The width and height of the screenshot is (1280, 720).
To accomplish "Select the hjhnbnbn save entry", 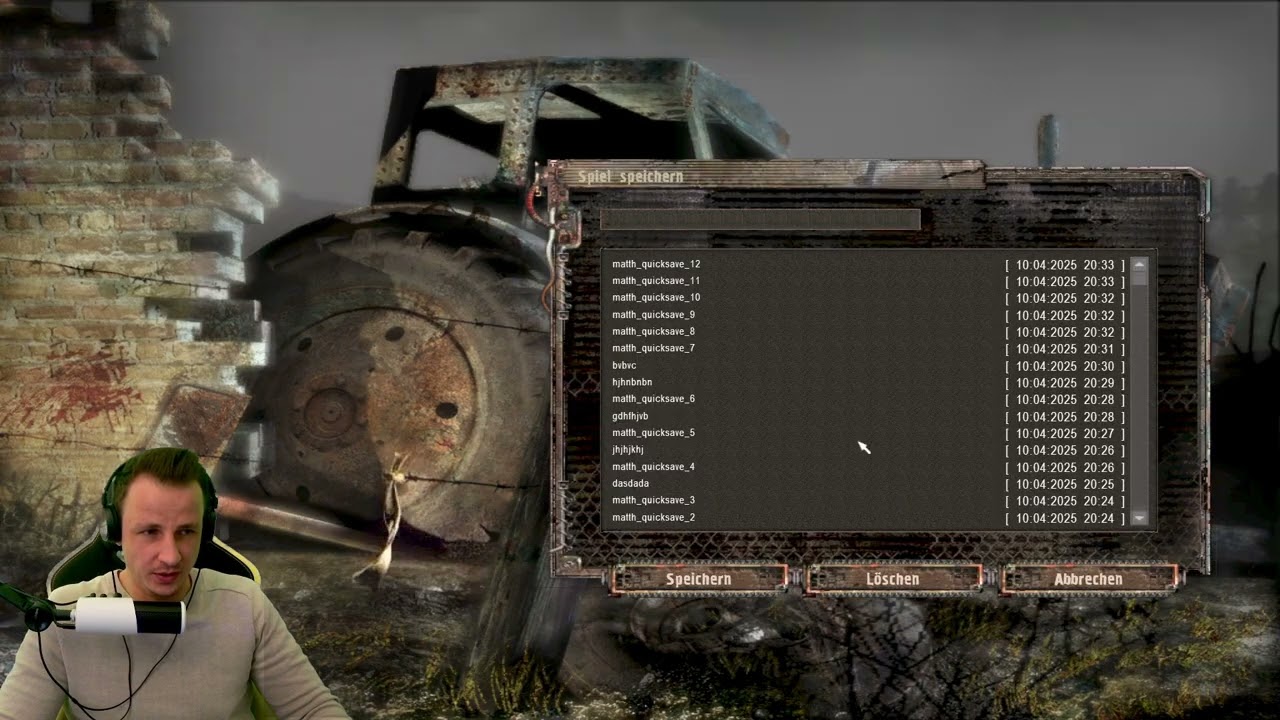I will click(867, 383).
